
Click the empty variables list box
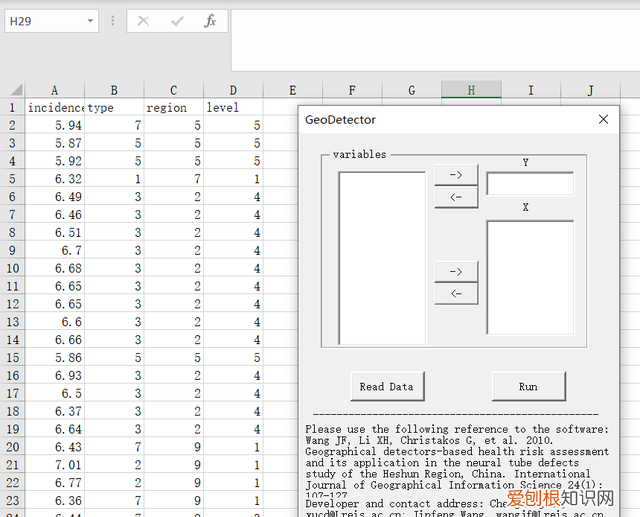coord(382,258)
